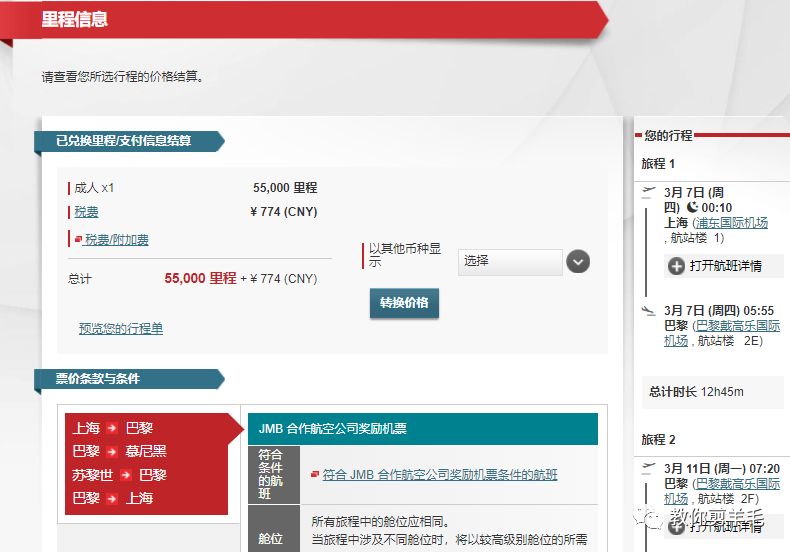Screen dimensions: 790x552
Task: Select the 苏黎世 → 巴黎 route row
Action: (119, 475)
